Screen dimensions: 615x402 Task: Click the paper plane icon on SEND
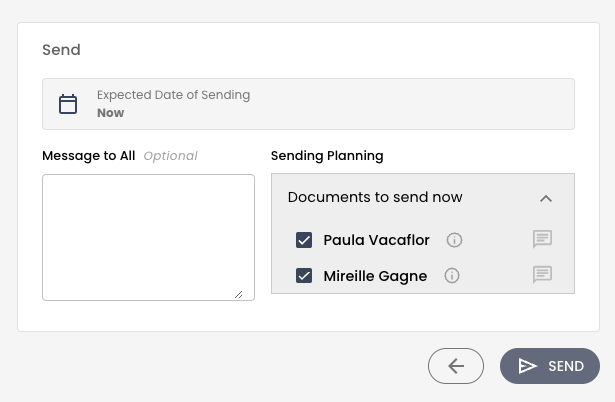528,366
